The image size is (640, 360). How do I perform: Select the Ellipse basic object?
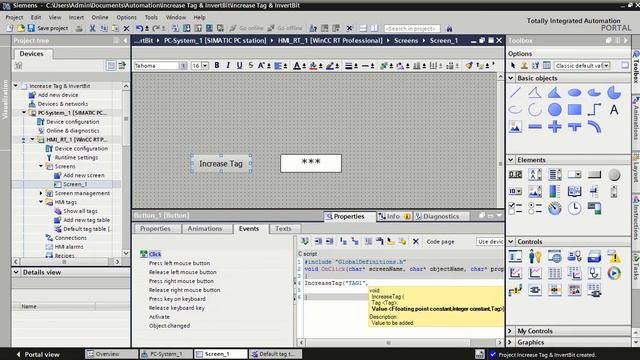pos(574,93)
